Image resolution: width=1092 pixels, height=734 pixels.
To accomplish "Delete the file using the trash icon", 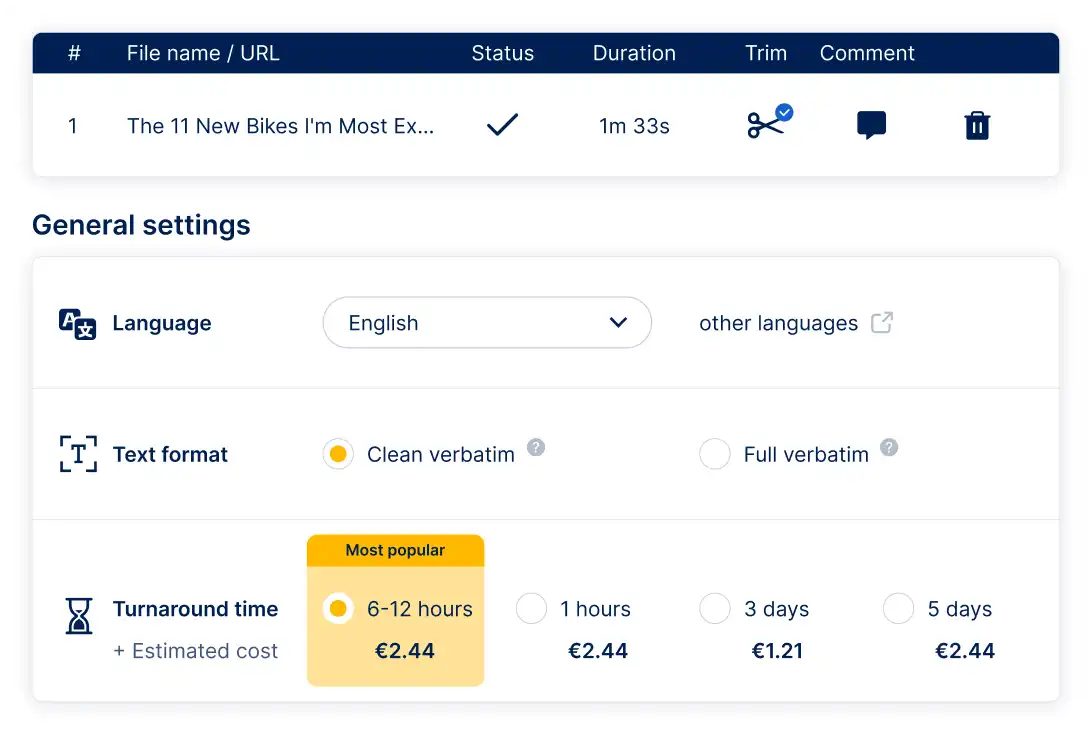I will (x=977, y=125).
